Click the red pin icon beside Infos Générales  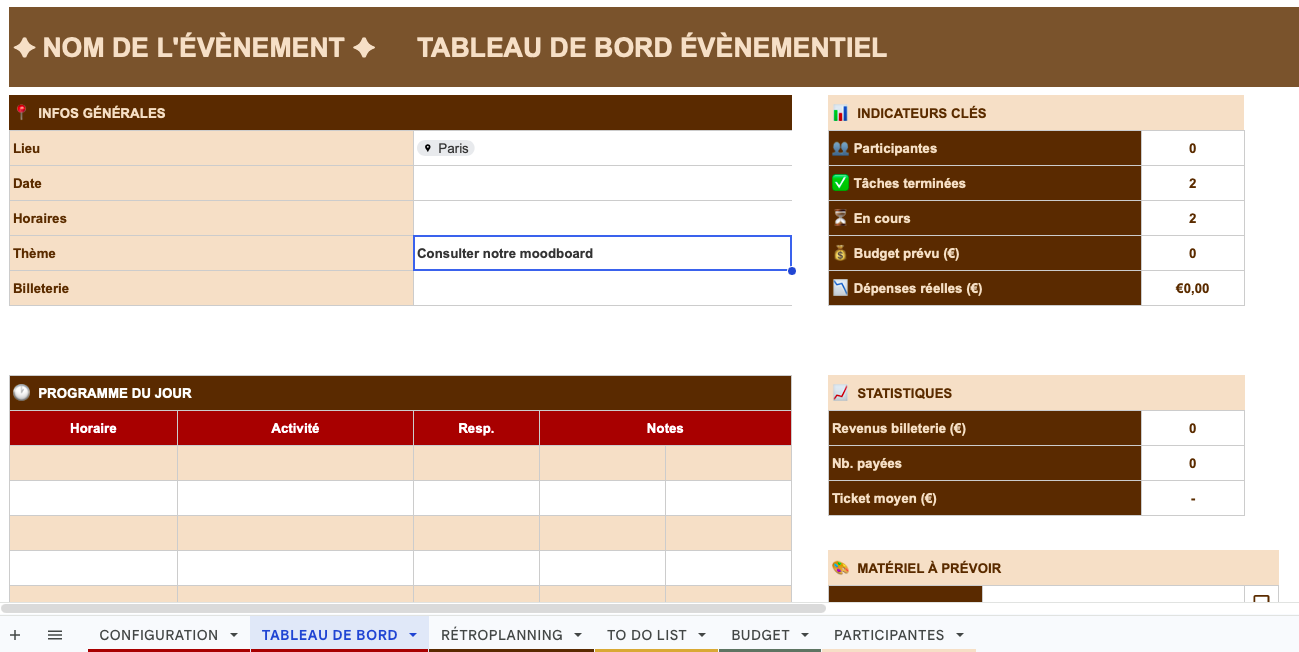(x=21, y=113)
